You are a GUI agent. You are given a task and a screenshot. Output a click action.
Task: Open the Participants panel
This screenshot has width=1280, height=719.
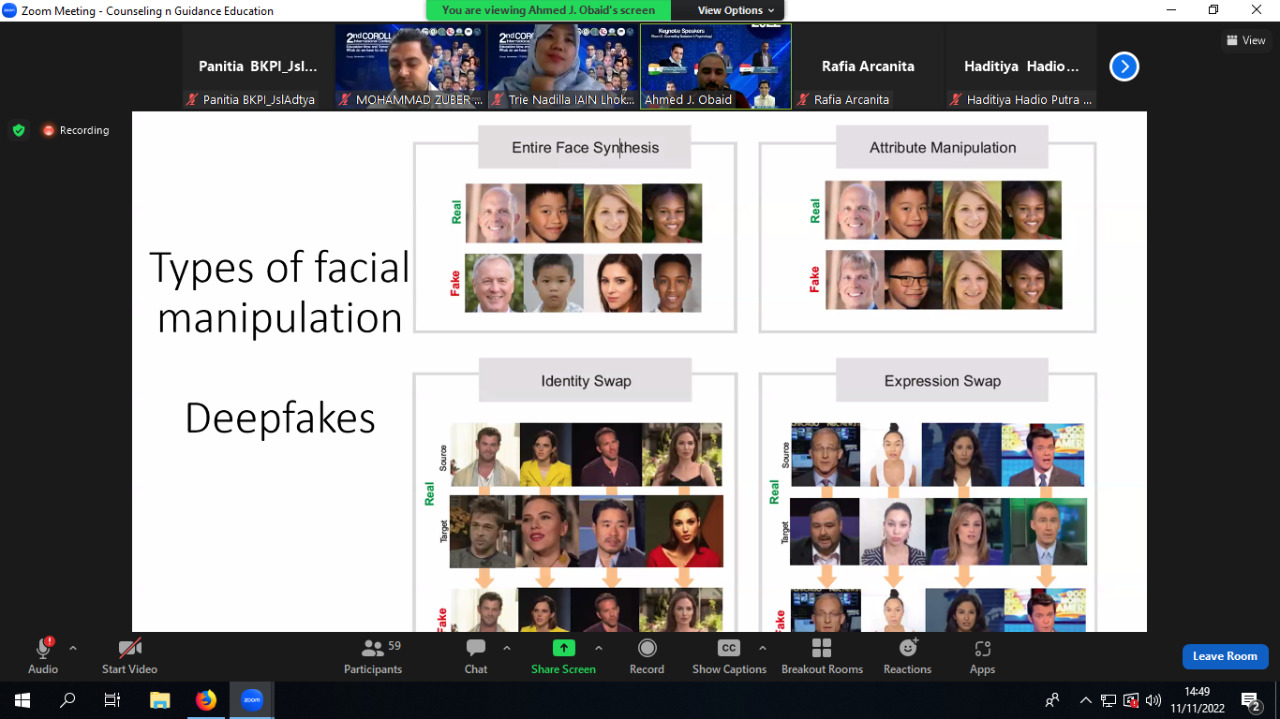(373, 656)
